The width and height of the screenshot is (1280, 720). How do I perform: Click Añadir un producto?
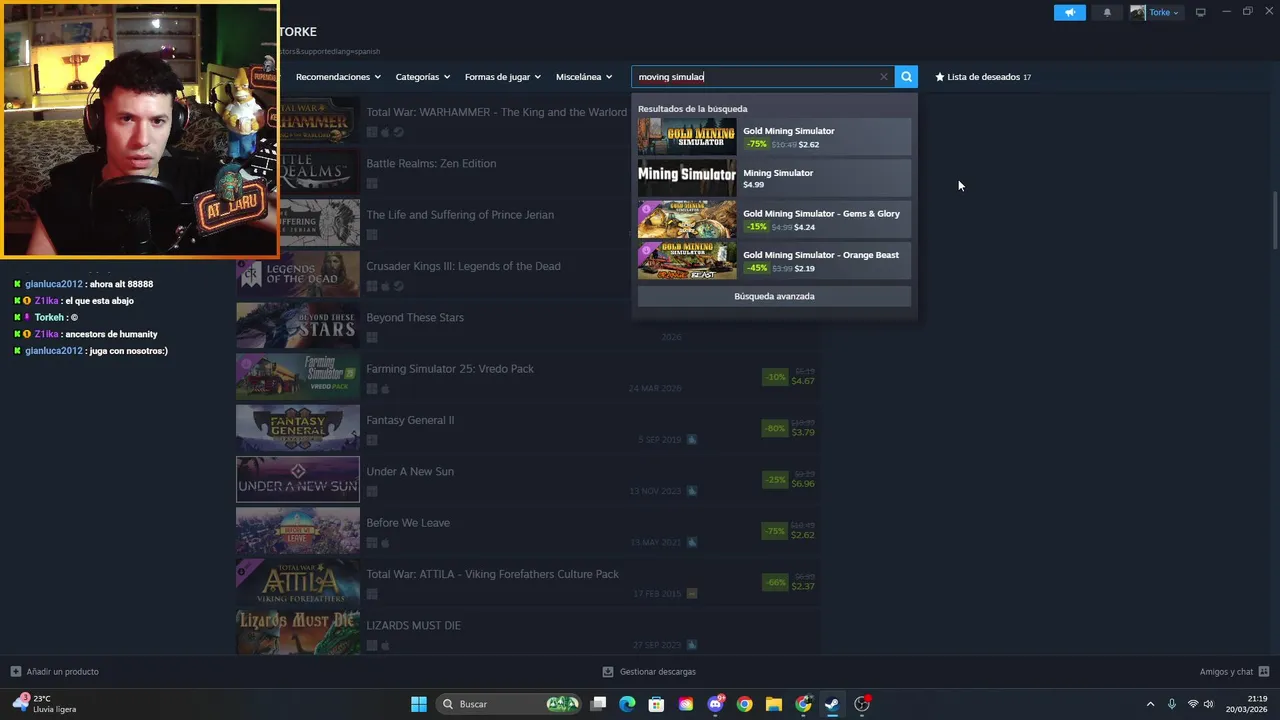tap(63, 672)
